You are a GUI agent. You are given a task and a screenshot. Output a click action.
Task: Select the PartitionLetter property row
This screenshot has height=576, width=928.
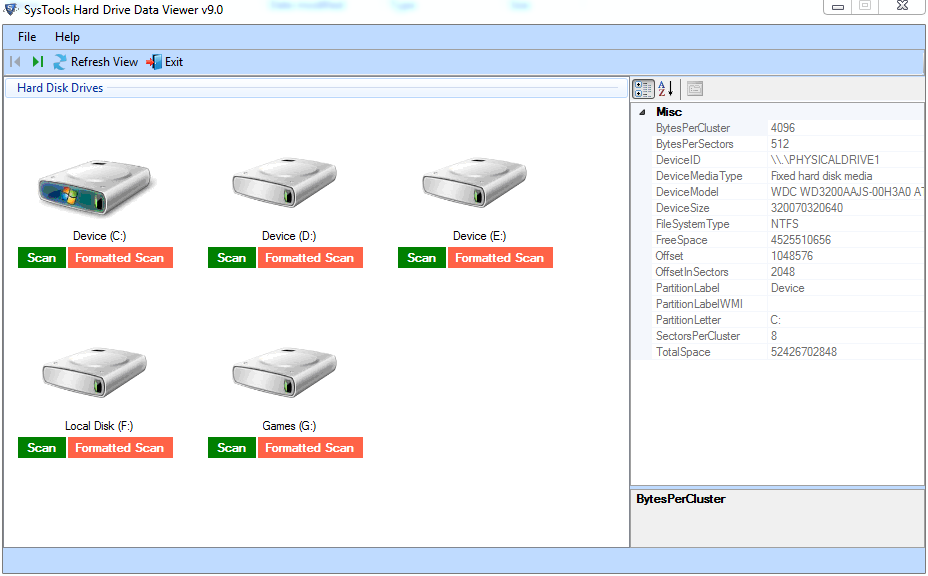point(787,320)
